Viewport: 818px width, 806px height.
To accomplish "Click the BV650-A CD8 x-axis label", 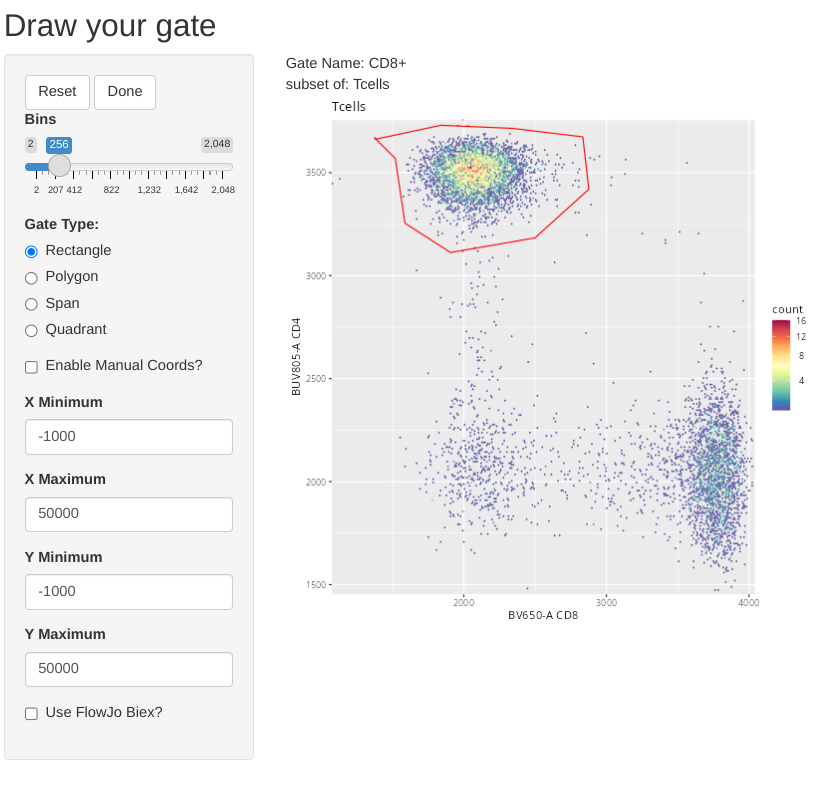I will click(543, 615).
